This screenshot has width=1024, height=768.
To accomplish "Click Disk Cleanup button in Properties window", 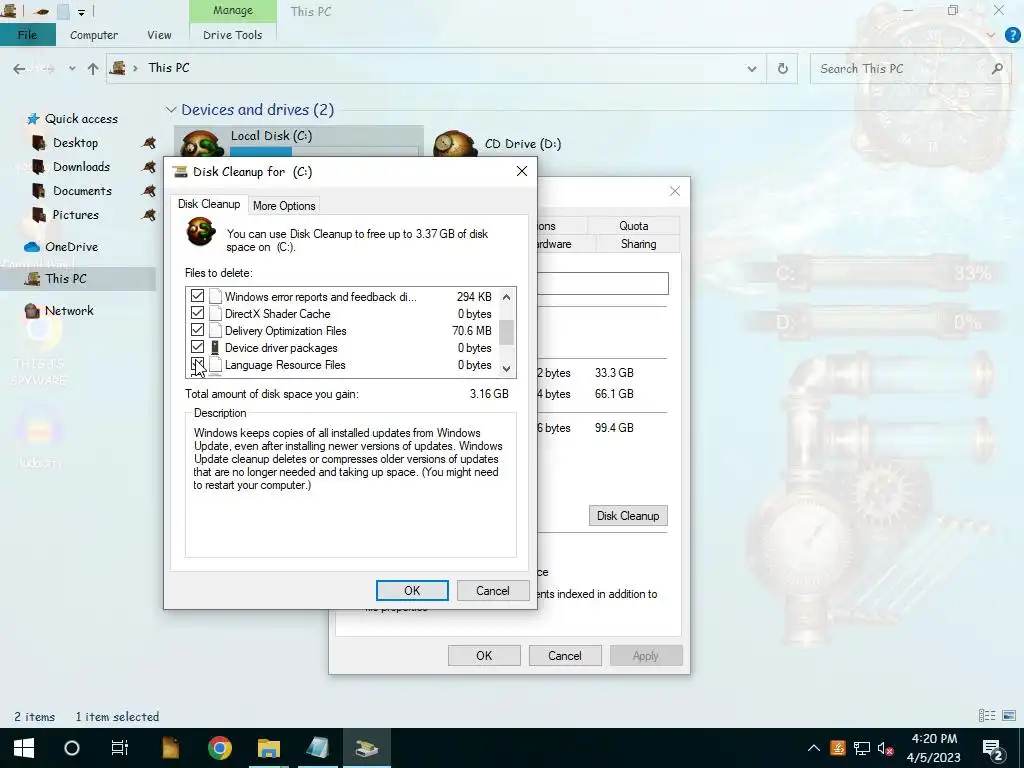I will pos(628,515).
